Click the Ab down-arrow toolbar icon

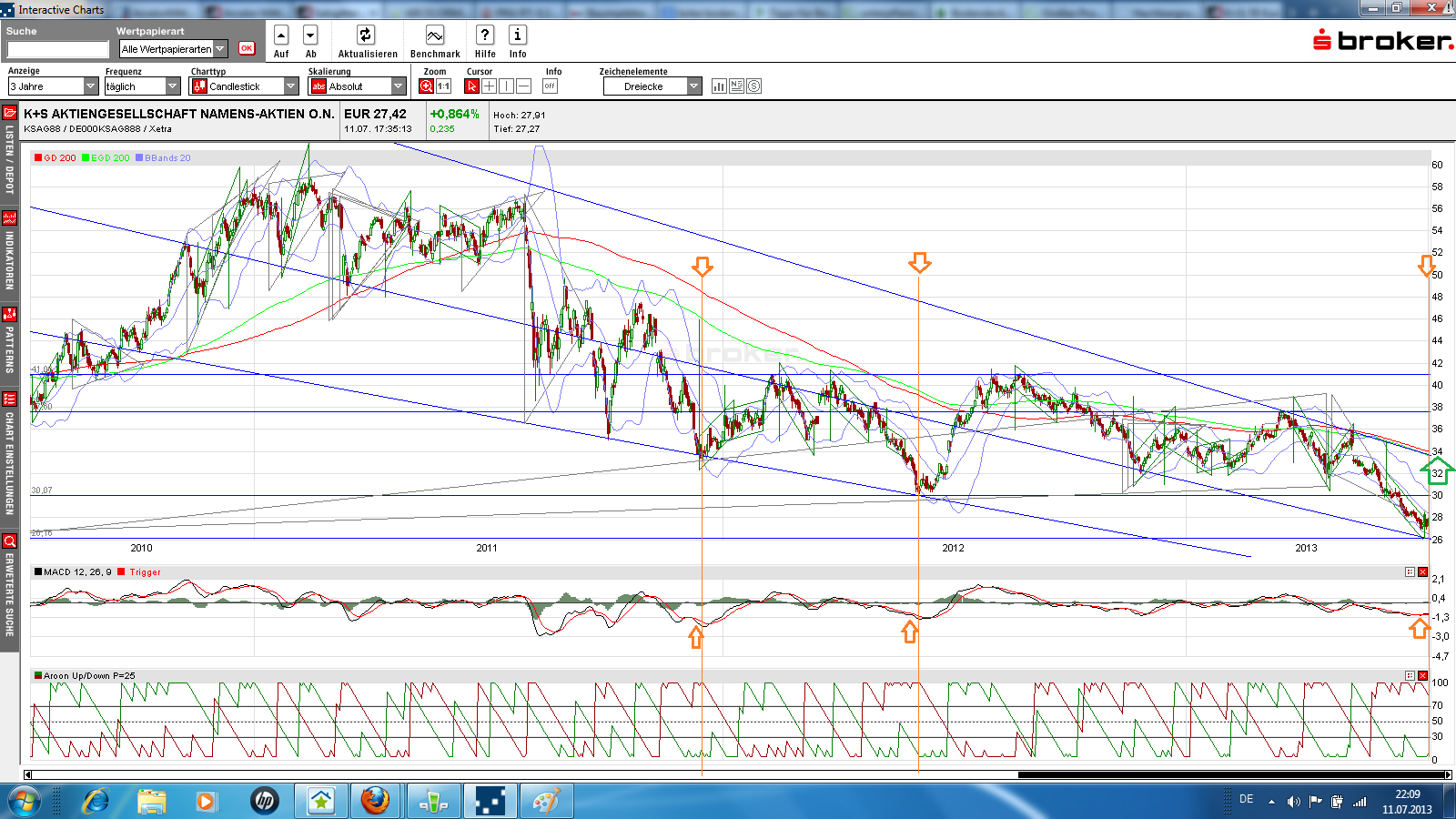pyautogui.click(x=310, y=35)
